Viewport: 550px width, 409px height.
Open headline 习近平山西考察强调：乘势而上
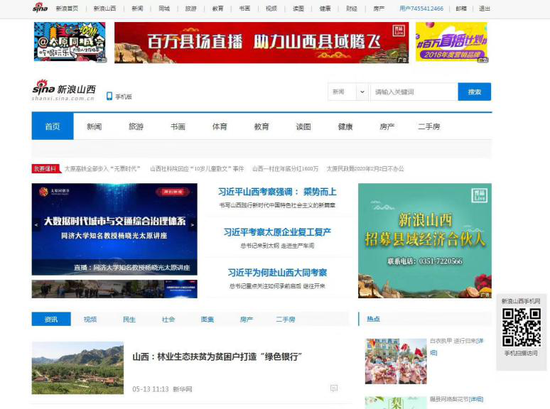277,192
